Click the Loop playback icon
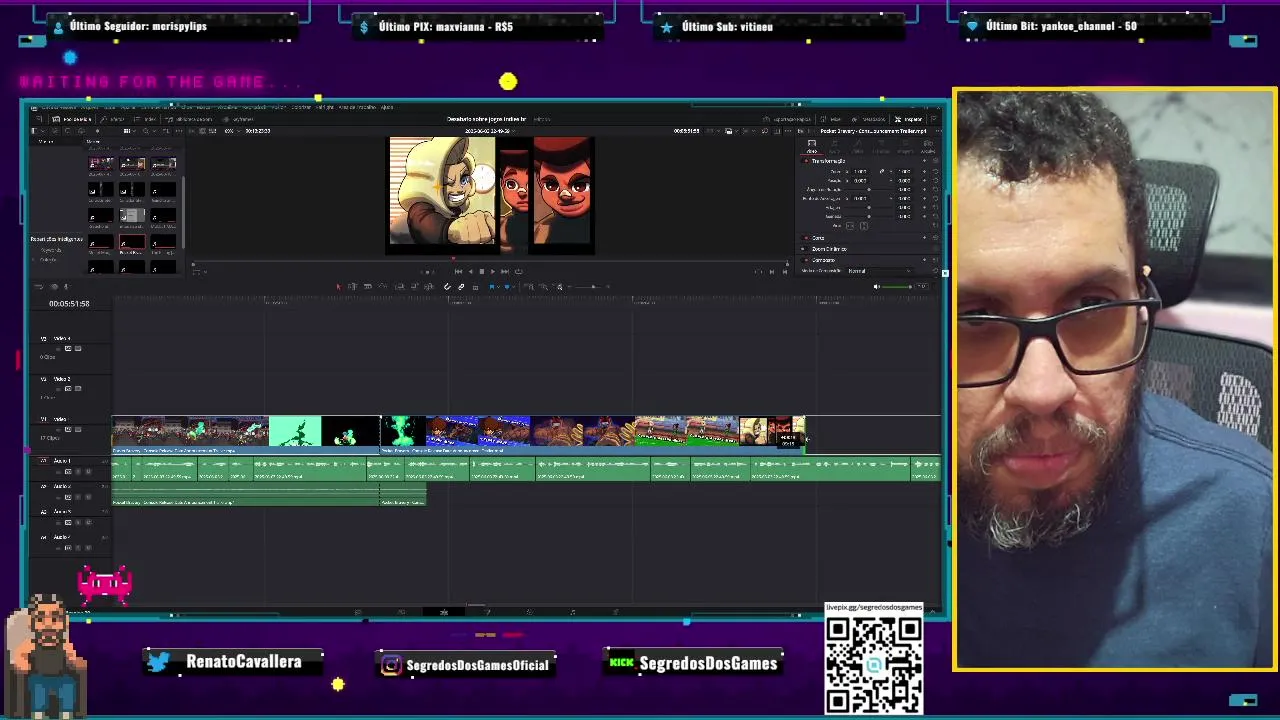Image resolution: width=1280 pixels, height=720 pixels. tap(518, 271)
